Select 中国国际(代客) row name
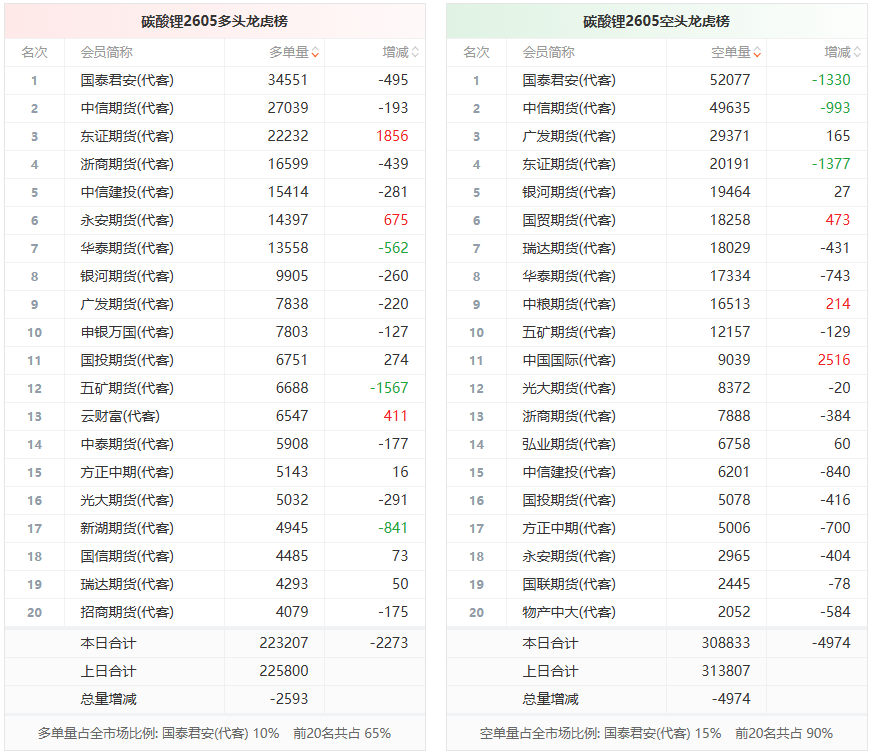The width and height of the screenshot is (872, 754). pyautogui.click(x=569, y=360)
